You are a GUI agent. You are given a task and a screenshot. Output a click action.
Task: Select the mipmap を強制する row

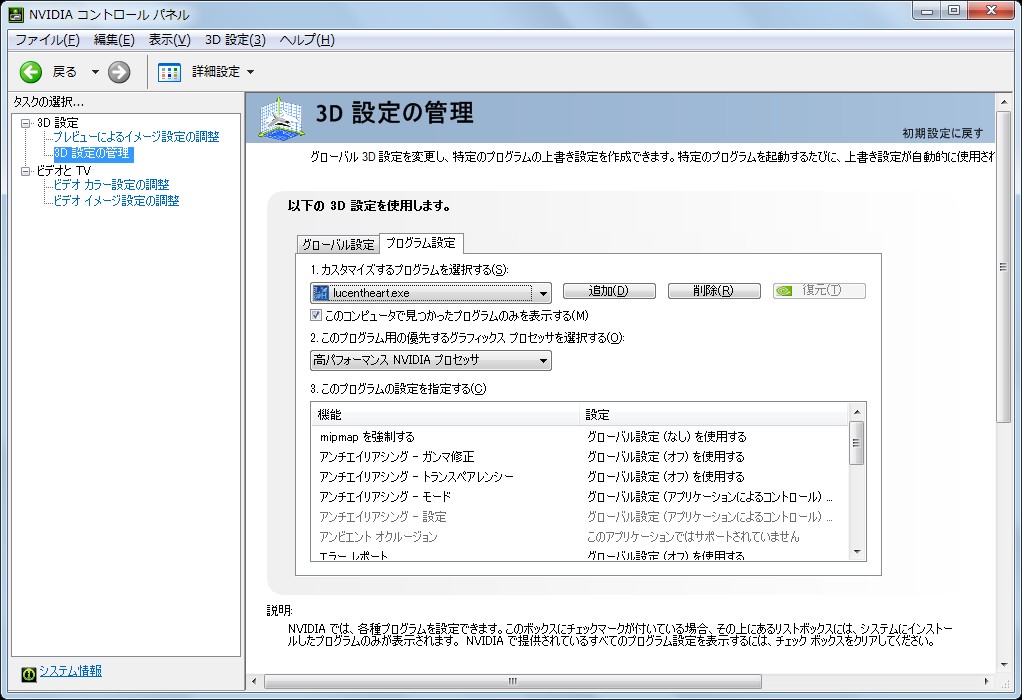coord(580,437)
